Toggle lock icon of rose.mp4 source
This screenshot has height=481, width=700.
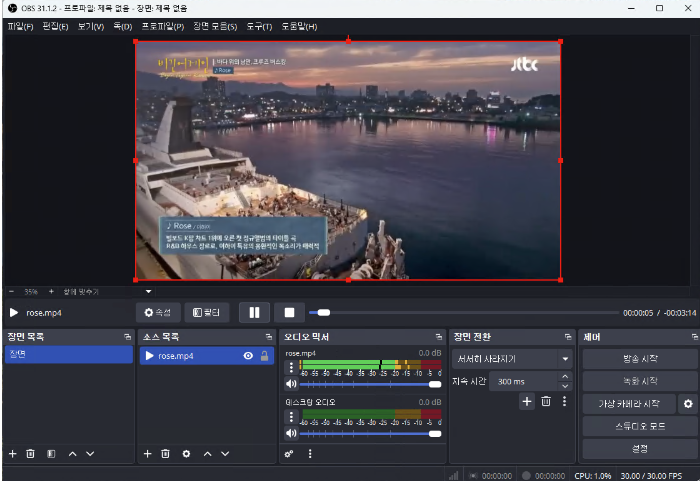[264, 356]
